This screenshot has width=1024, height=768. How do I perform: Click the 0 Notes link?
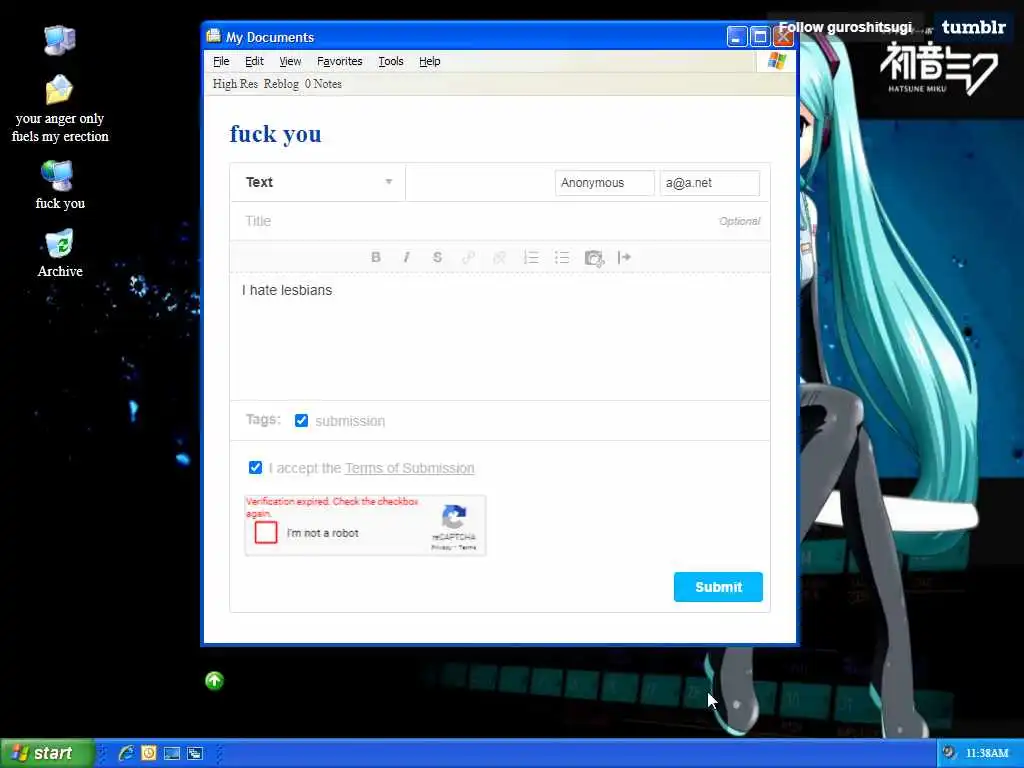(x=323, y=84)
